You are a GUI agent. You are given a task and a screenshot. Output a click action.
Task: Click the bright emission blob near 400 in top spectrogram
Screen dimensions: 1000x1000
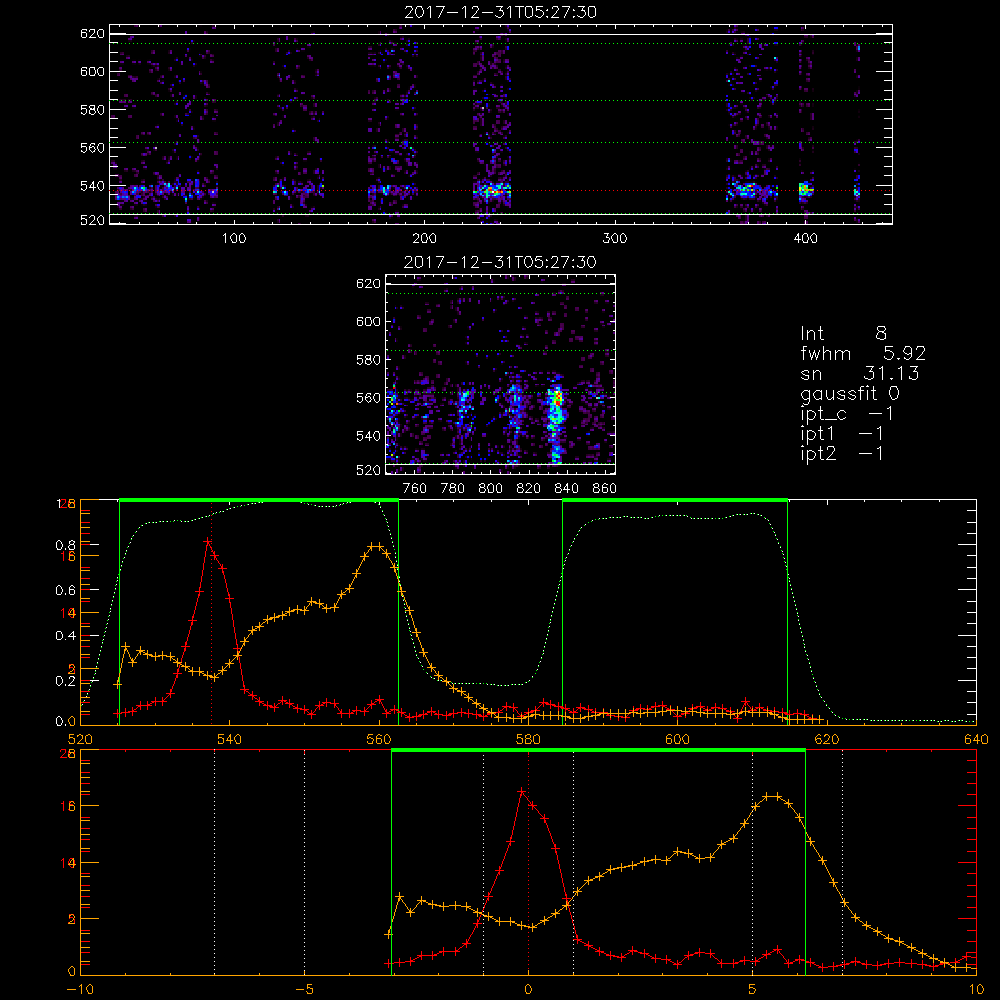point(805,190)
